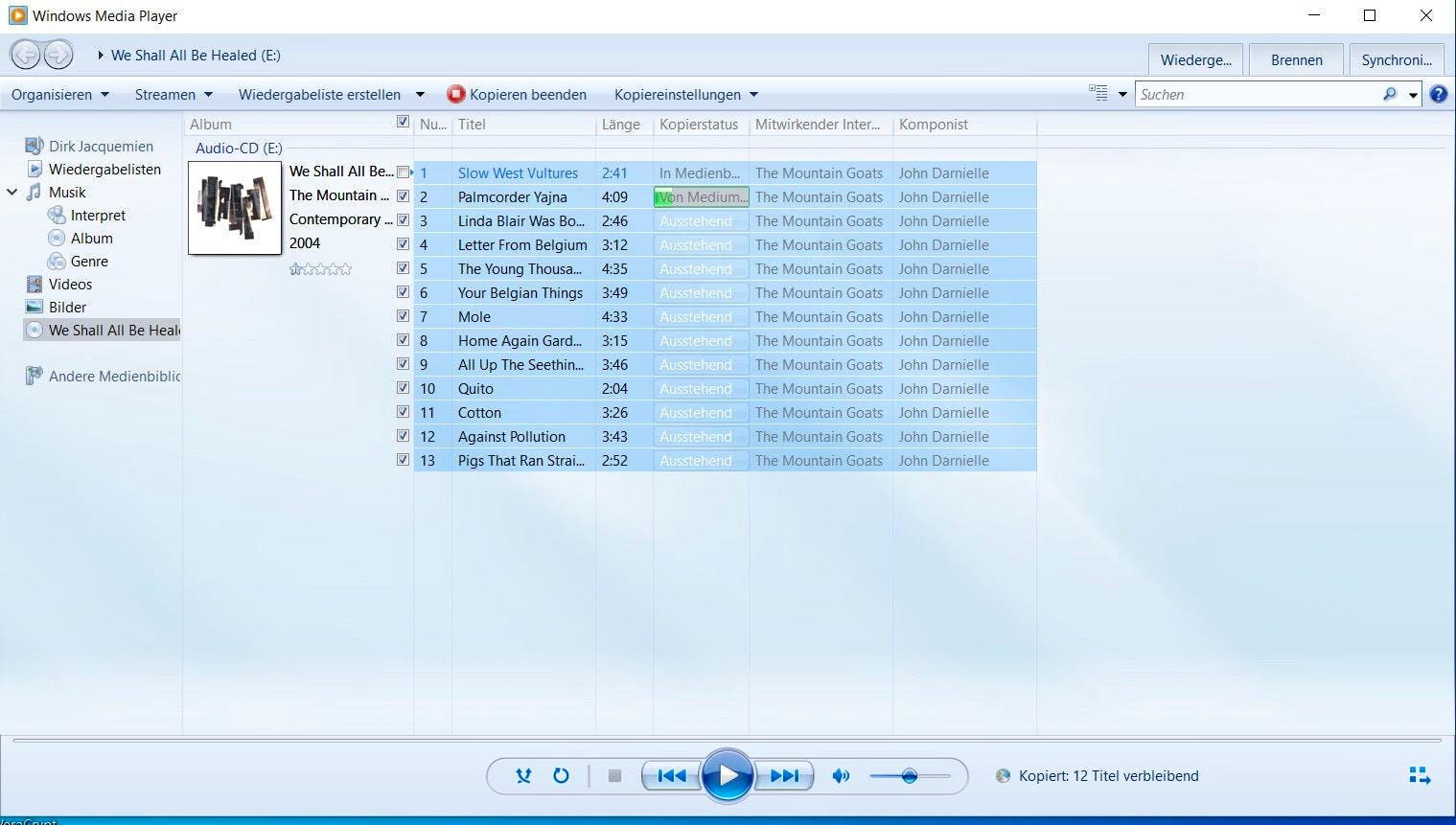
Task: Click Wiedergabeliste erstellen
Action: [x=319, y=94]
